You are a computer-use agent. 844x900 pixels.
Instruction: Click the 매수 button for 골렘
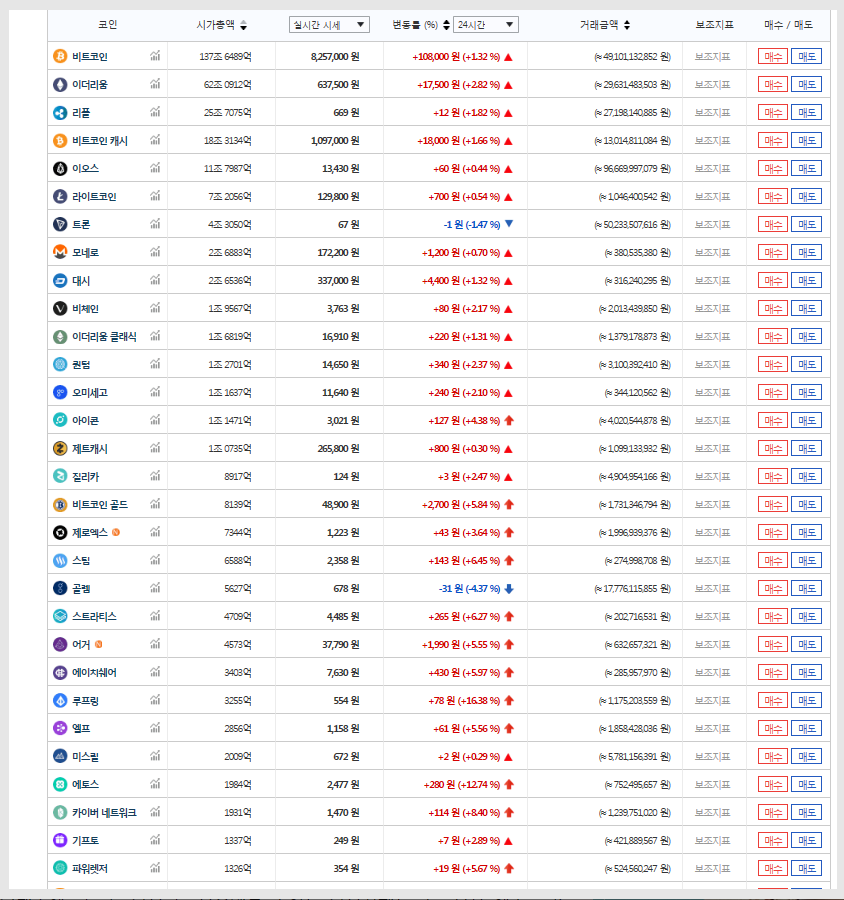(773, 588)
